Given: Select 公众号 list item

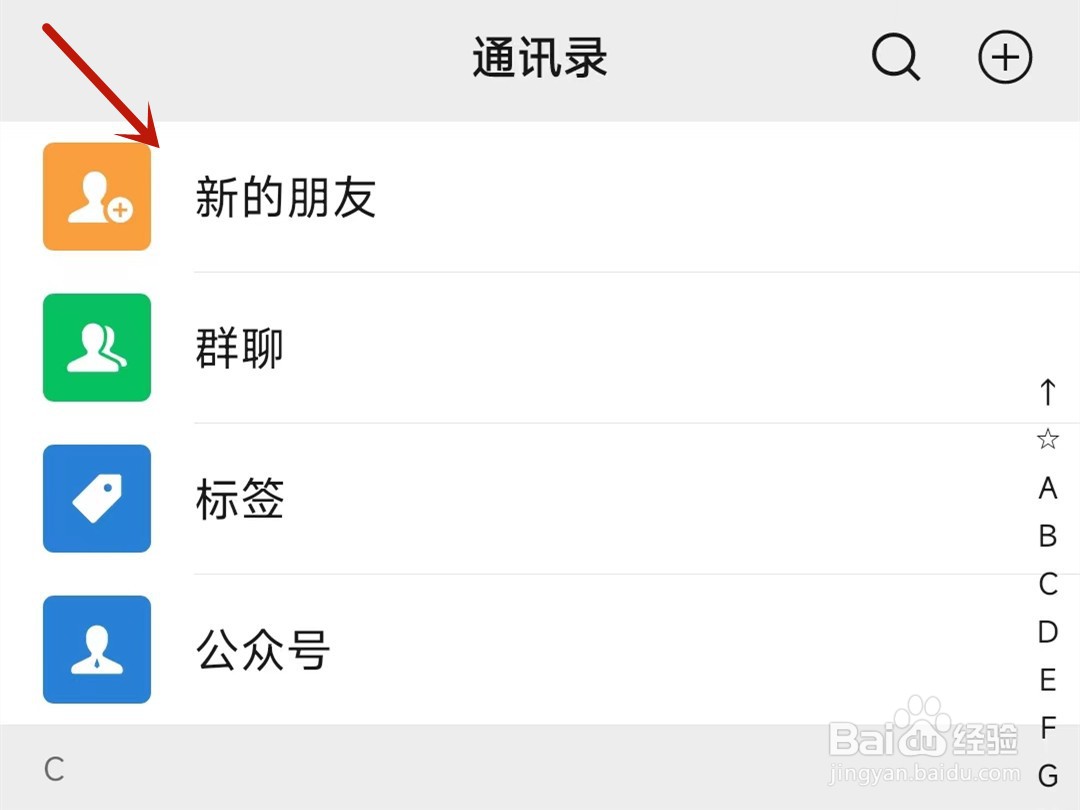Looking at the screenshot, I should click(x=262, y=649).
